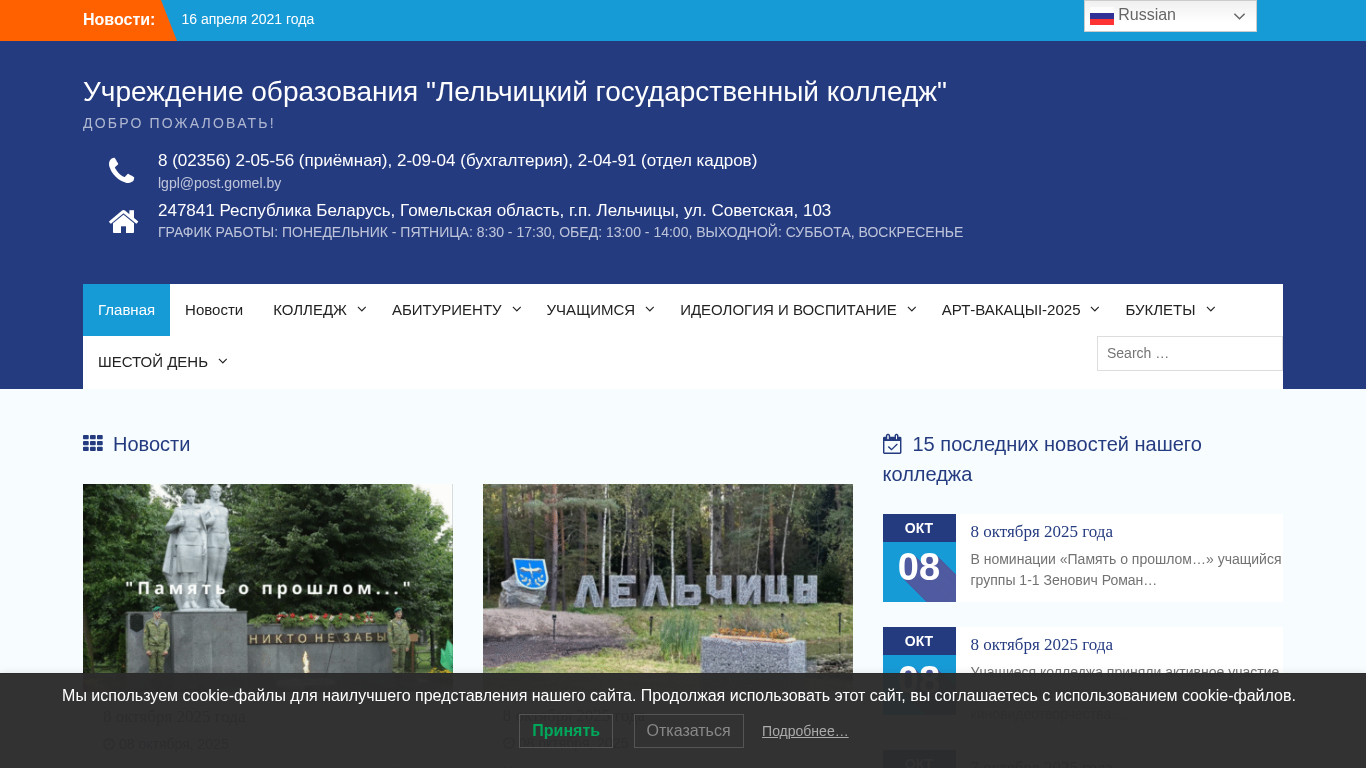Viewport: 1366px width, 768px height.
Task: Accept cookies with the Принять button
Action: (x=565, y=731)
